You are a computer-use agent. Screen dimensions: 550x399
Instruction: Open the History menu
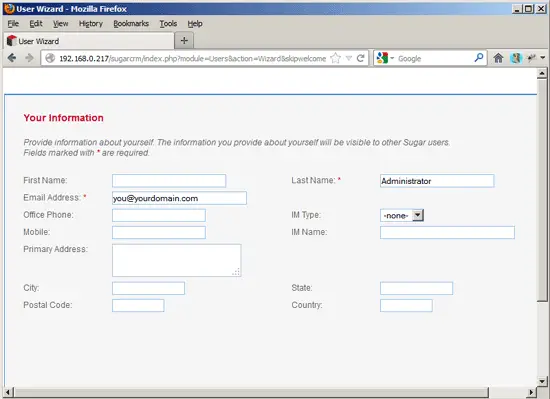coord(90,23)
